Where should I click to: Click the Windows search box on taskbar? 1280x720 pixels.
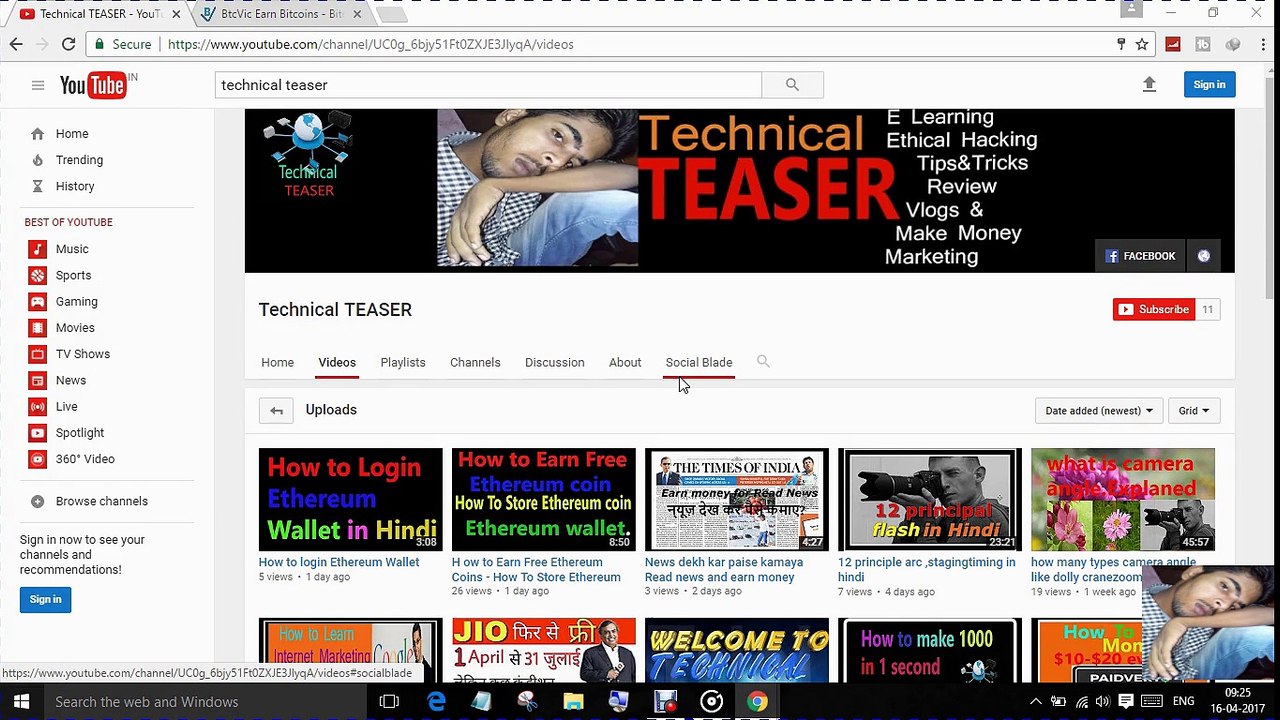pos(205,702)
